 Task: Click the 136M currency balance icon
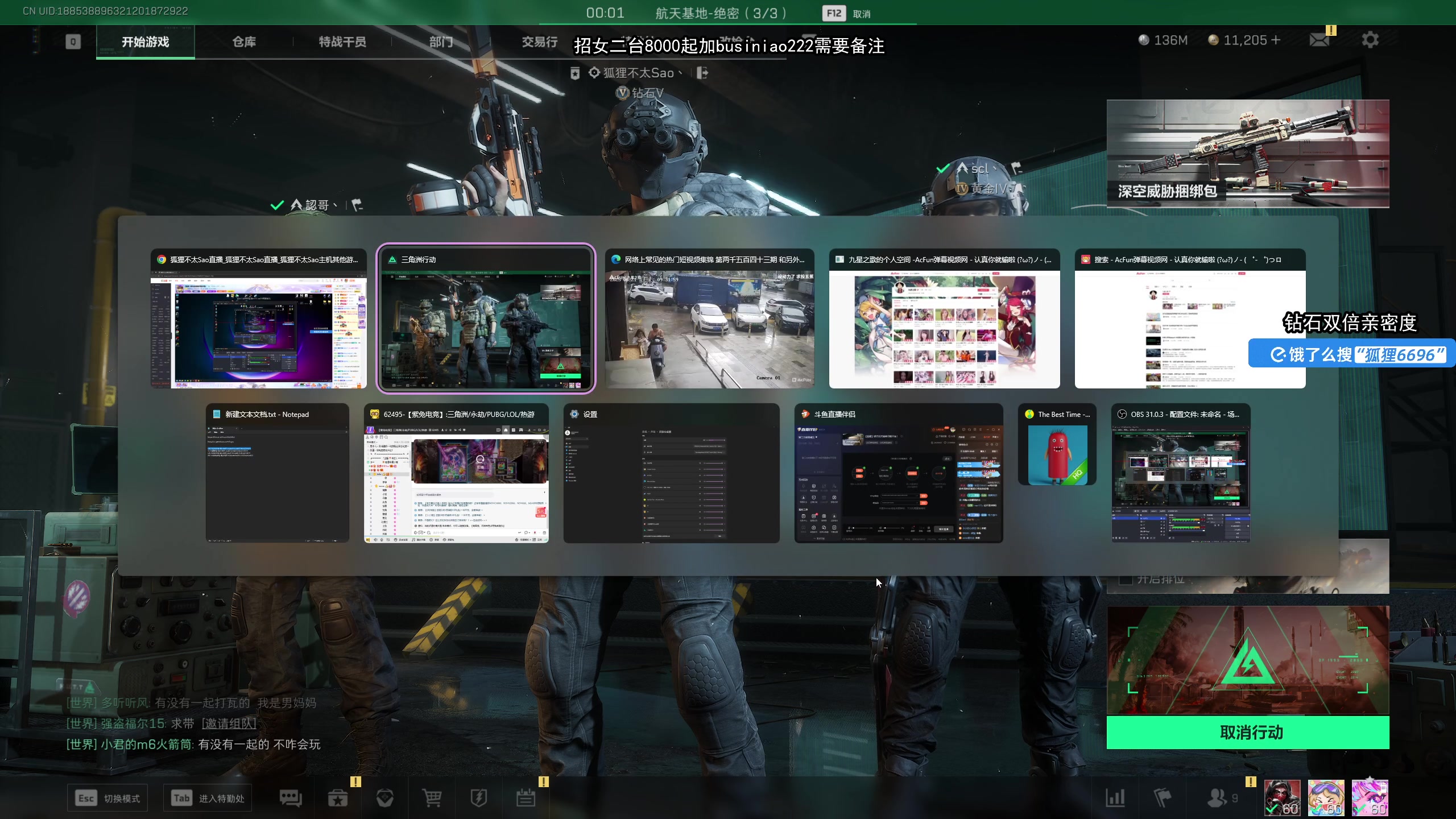1144,40
